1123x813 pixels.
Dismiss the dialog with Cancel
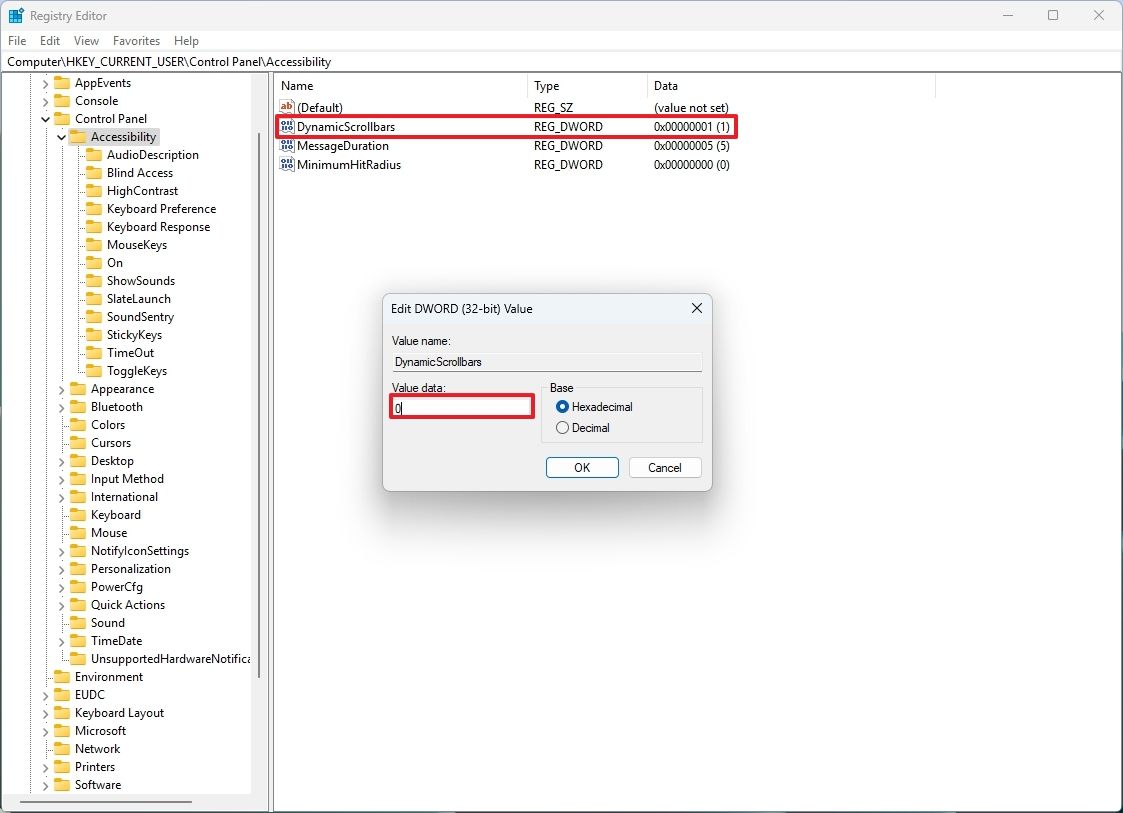tap(664, 467)
